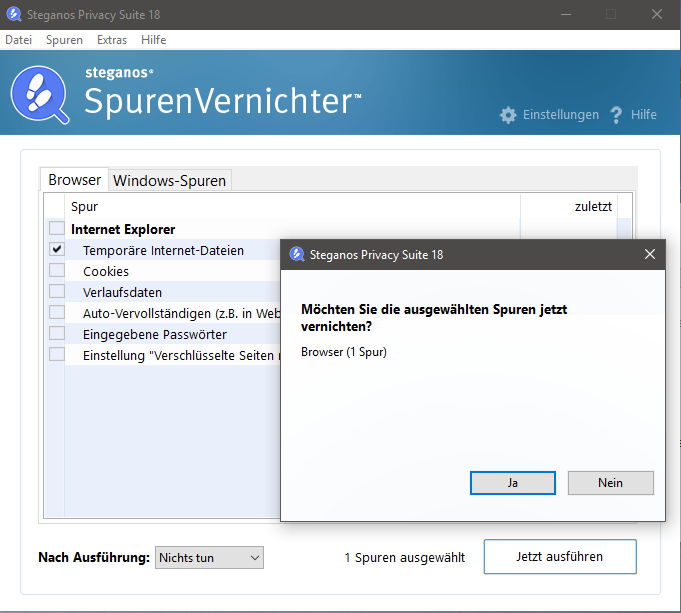The image size is (681, 613).
Task: Click the Hilfe link in header
Action: [x=644, y=115]
